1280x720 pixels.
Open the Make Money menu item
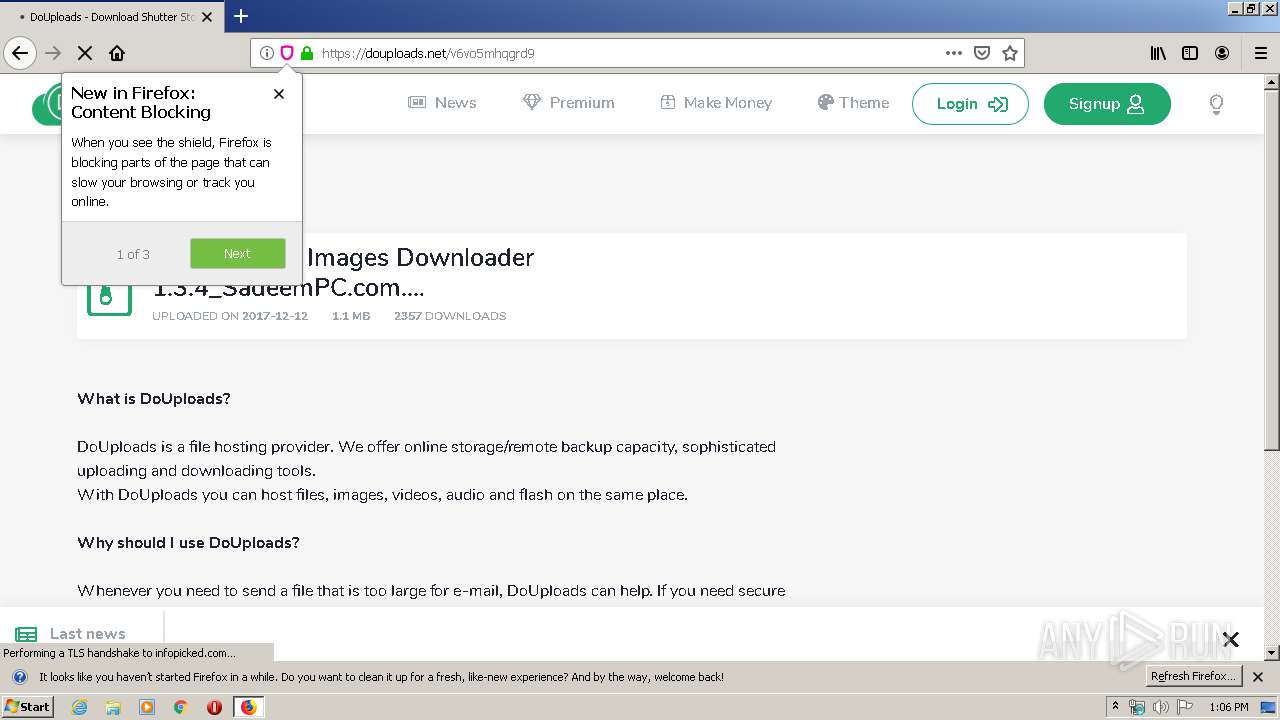click(x=716, y=102)
